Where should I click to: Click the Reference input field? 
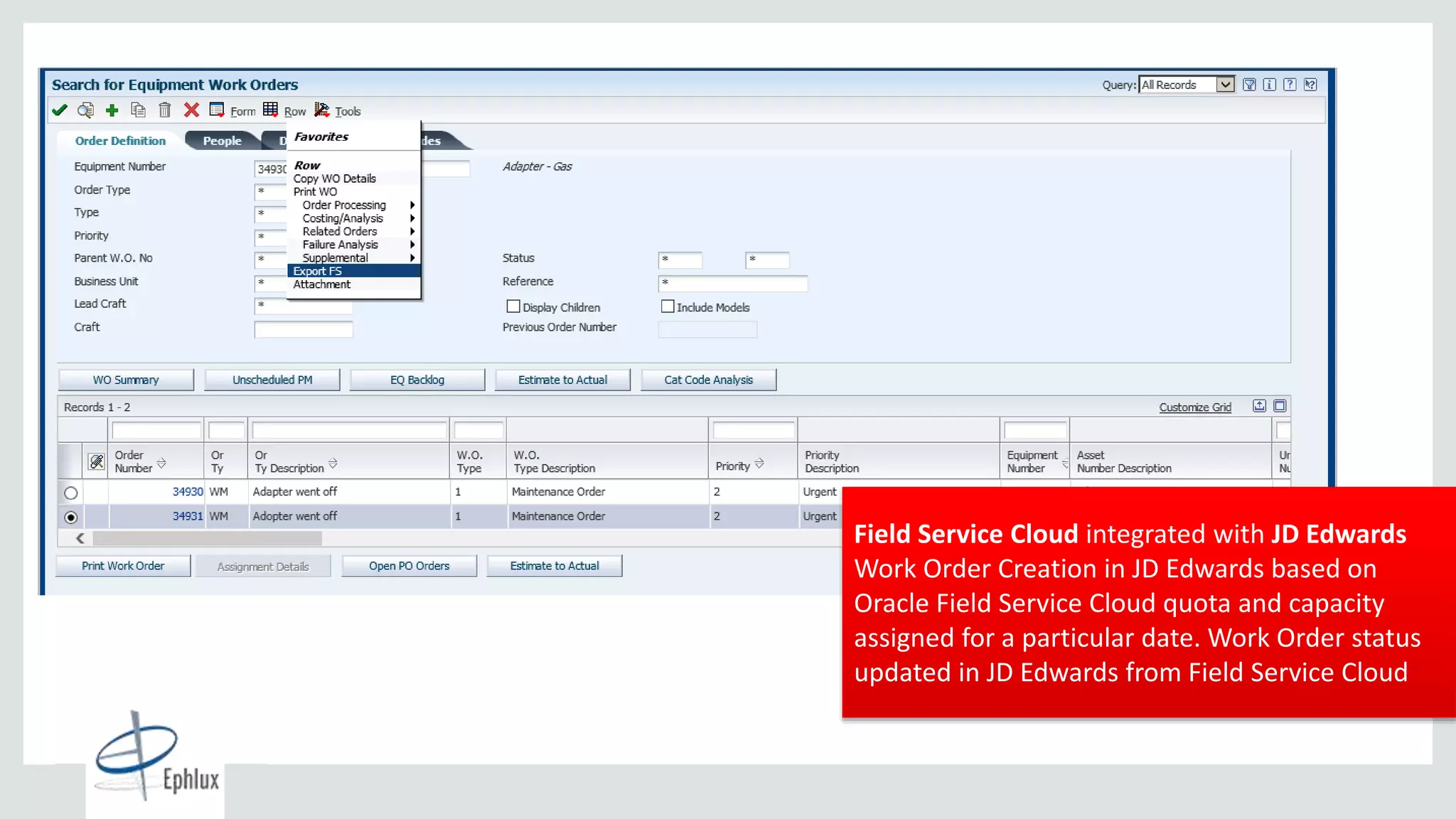pyautogui.click(x=733, y=284)
